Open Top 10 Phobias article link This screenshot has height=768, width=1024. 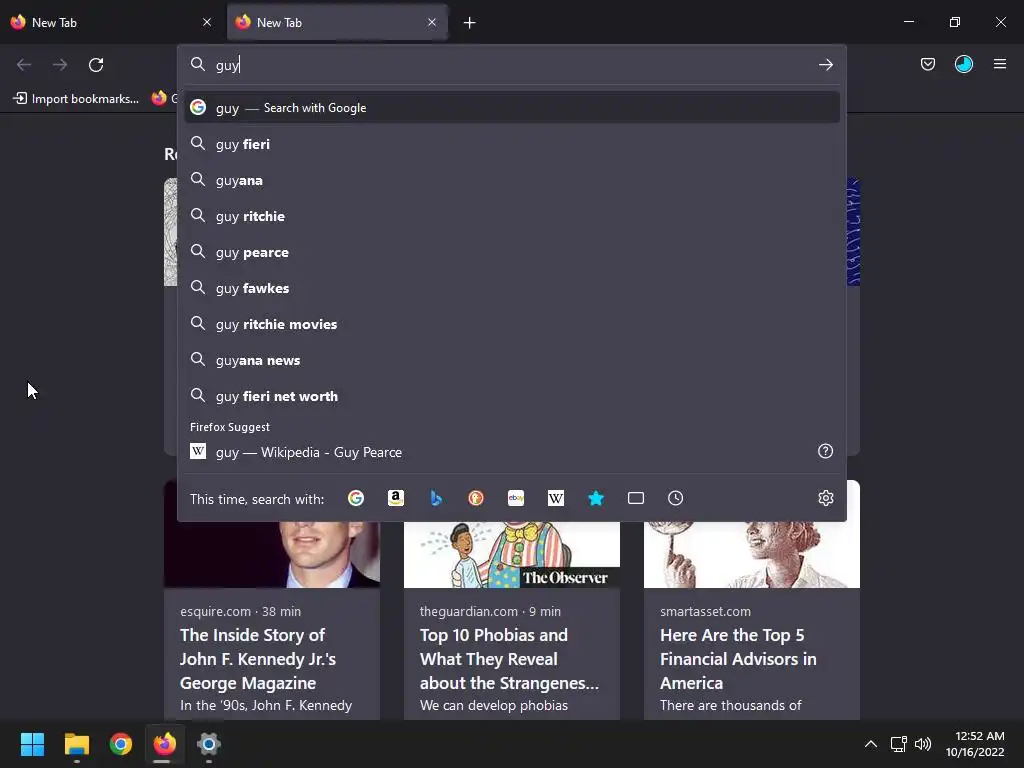pos(509,659)
